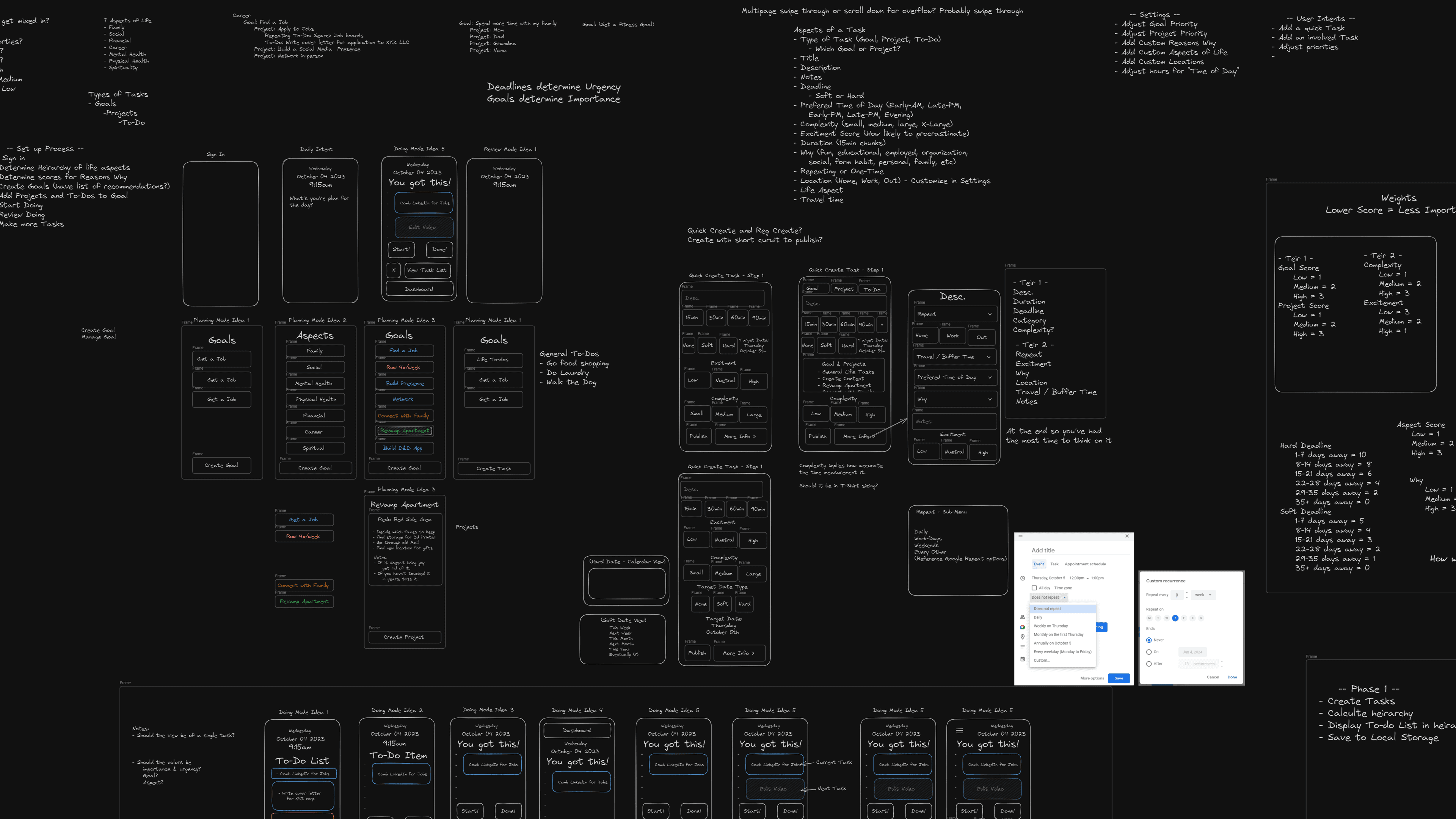Click the clock icon beside Thursday, October 5
Viewport: 1456px width, 819px height.
coord(1023,578)
